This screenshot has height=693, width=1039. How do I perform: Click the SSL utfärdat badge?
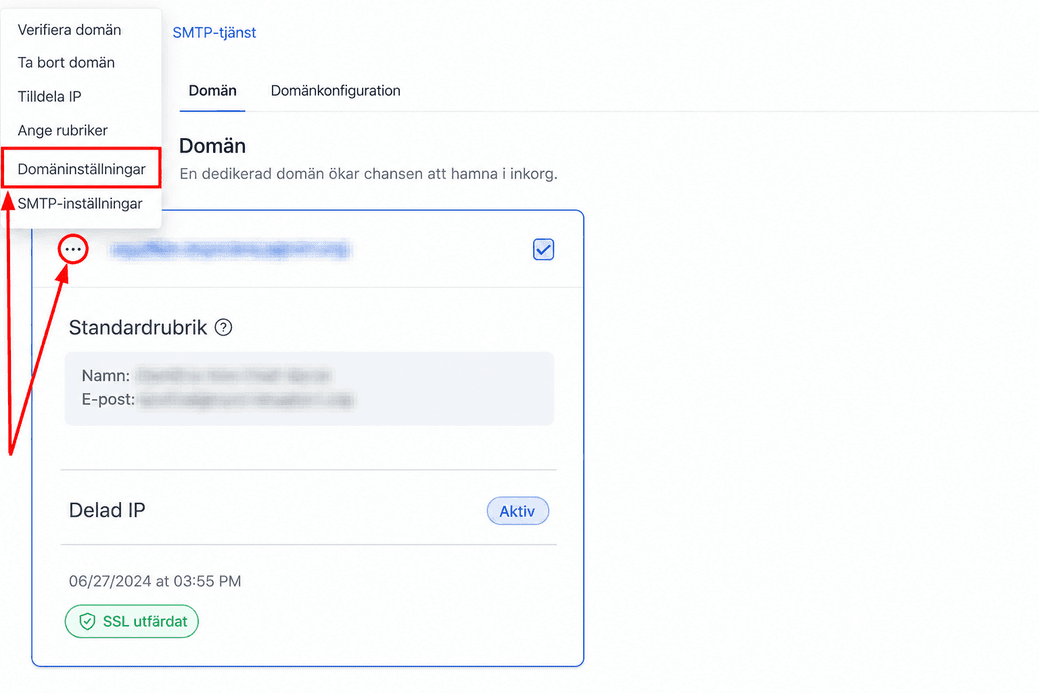131,621
